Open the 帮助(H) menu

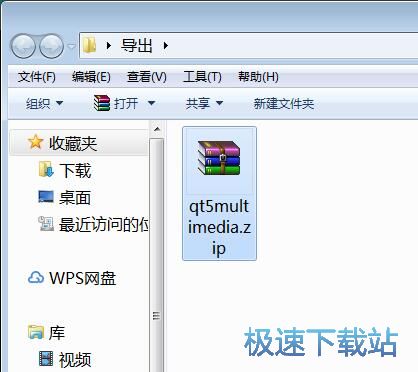[x=258, y=77]
